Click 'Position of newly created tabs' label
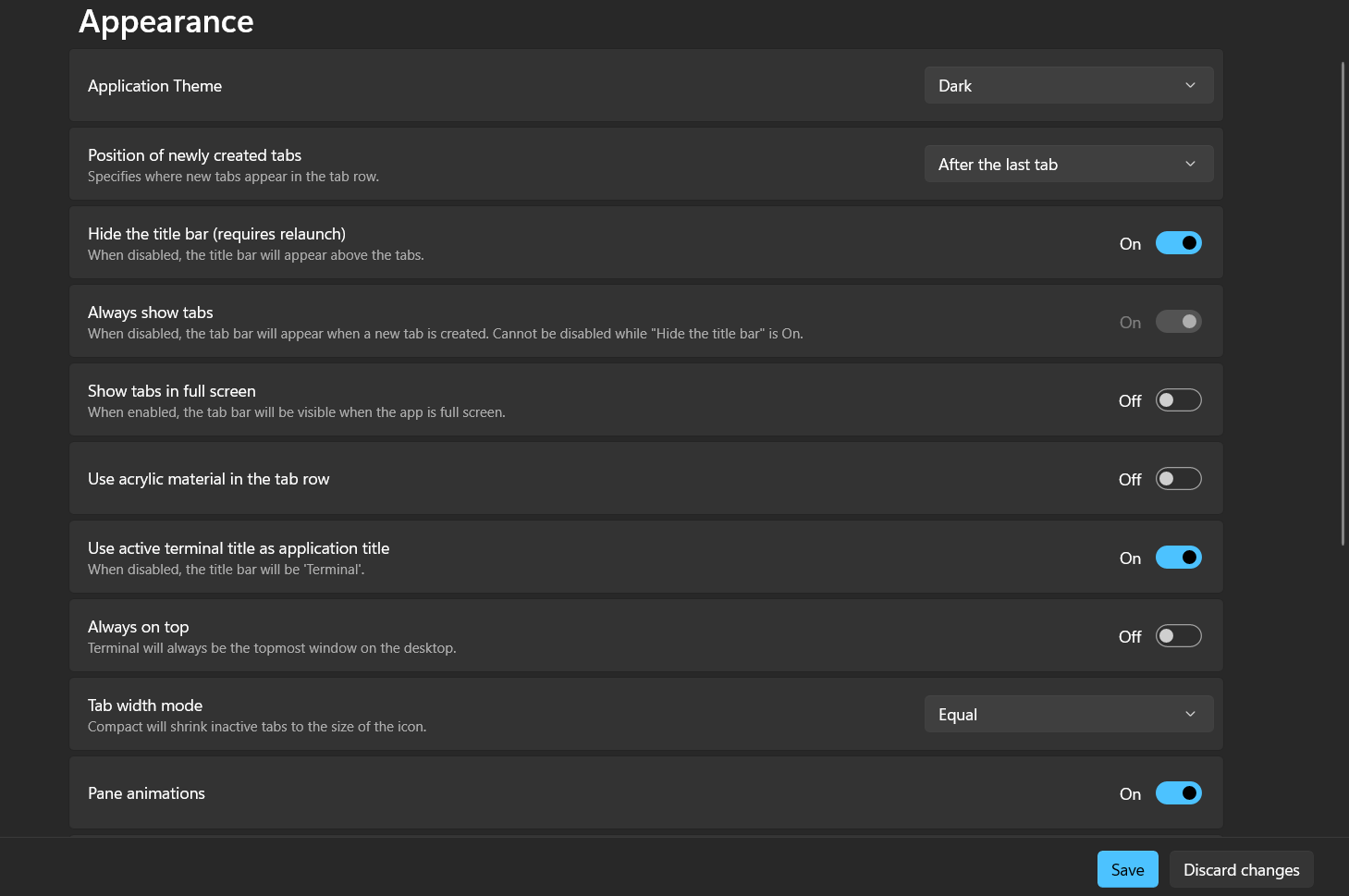The image size is (1349, 896). coord(194,155)
